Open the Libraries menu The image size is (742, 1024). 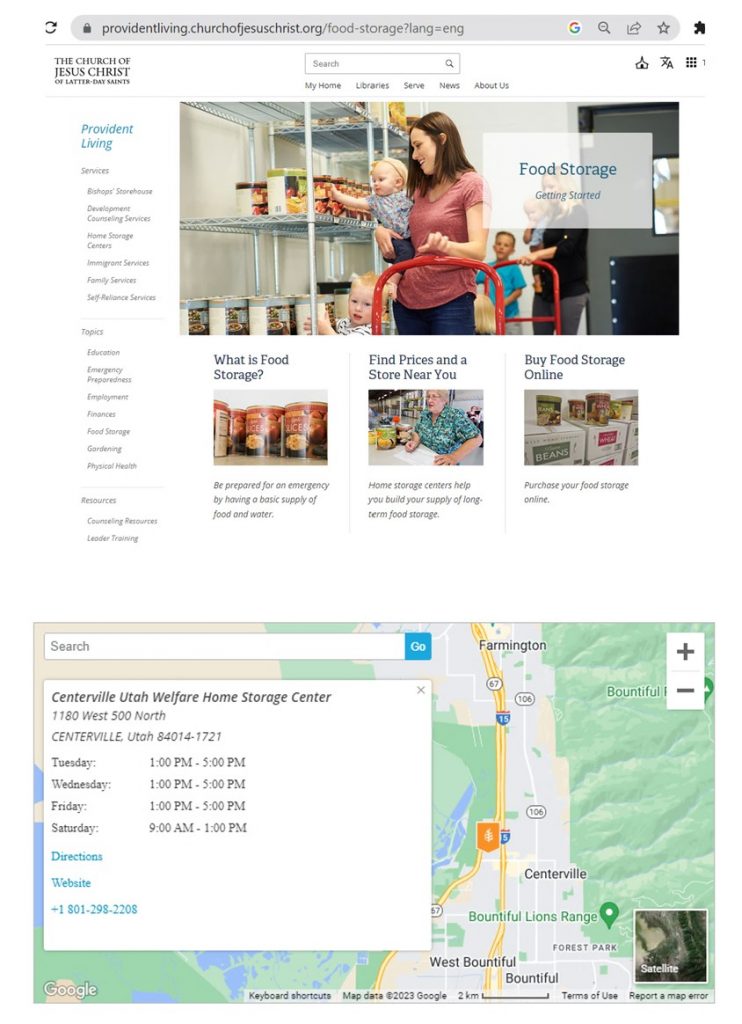(372, 86)
